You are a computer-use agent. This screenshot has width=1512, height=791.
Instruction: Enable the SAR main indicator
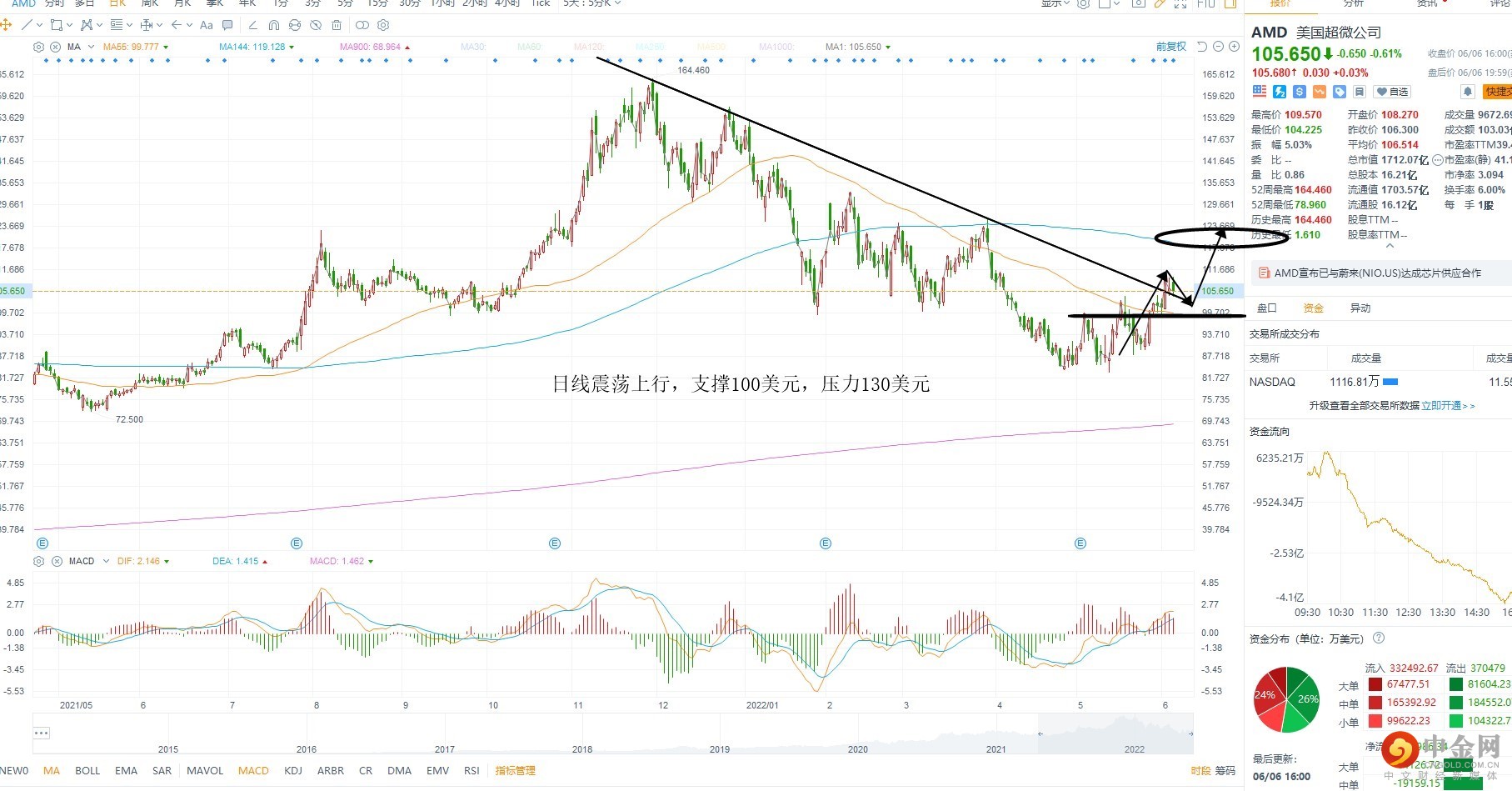tap(162, 771)
